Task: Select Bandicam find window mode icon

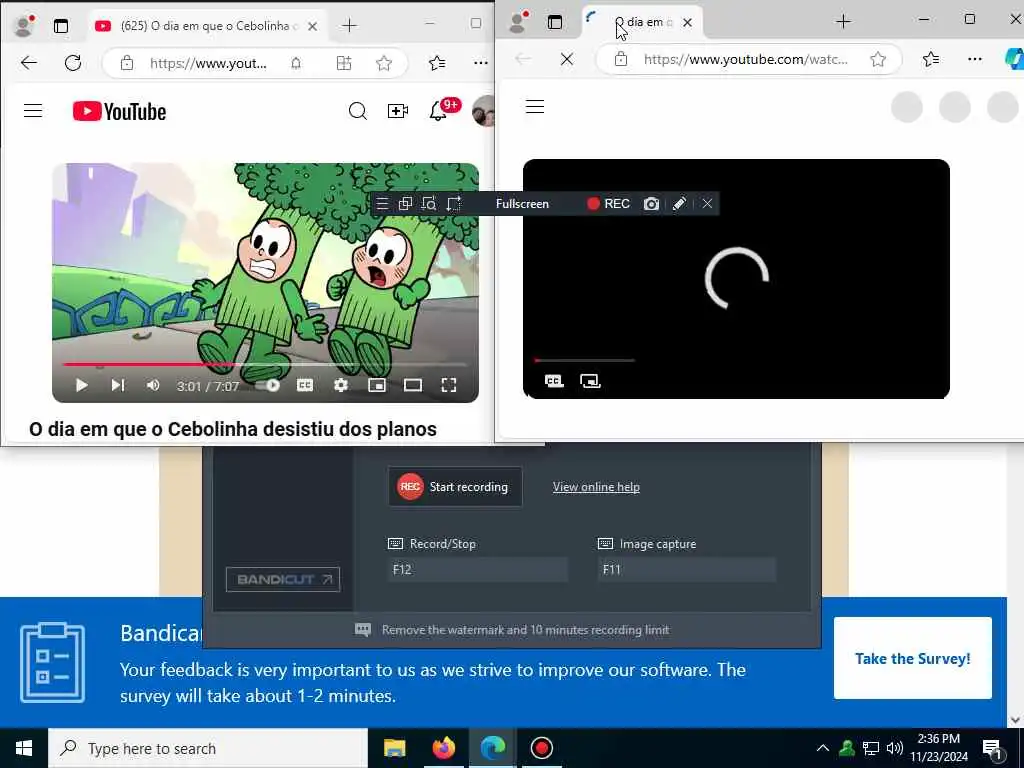Action: [429, 204]
